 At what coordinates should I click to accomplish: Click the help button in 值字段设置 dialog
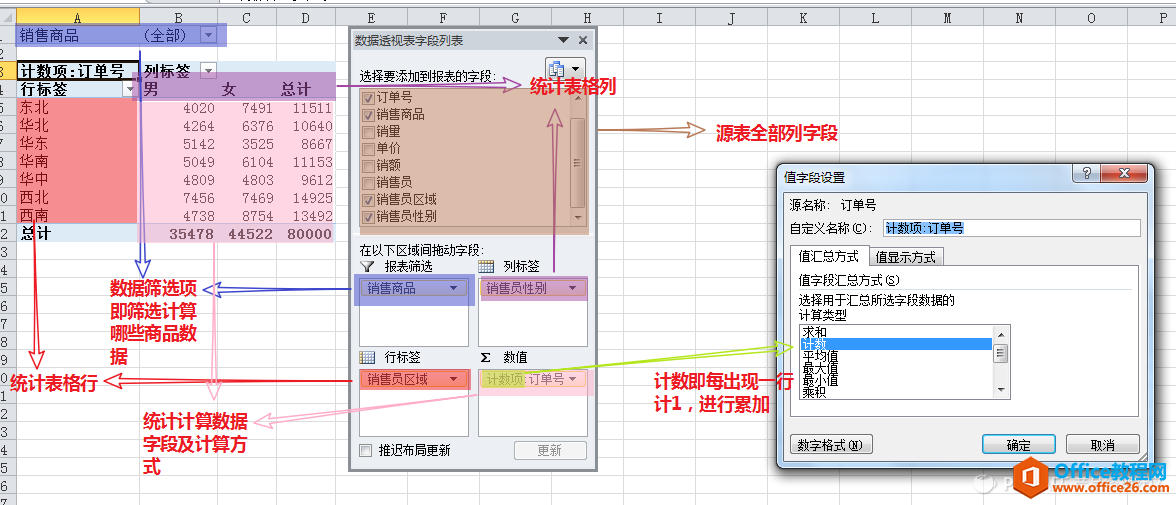tap(1086, 175)
